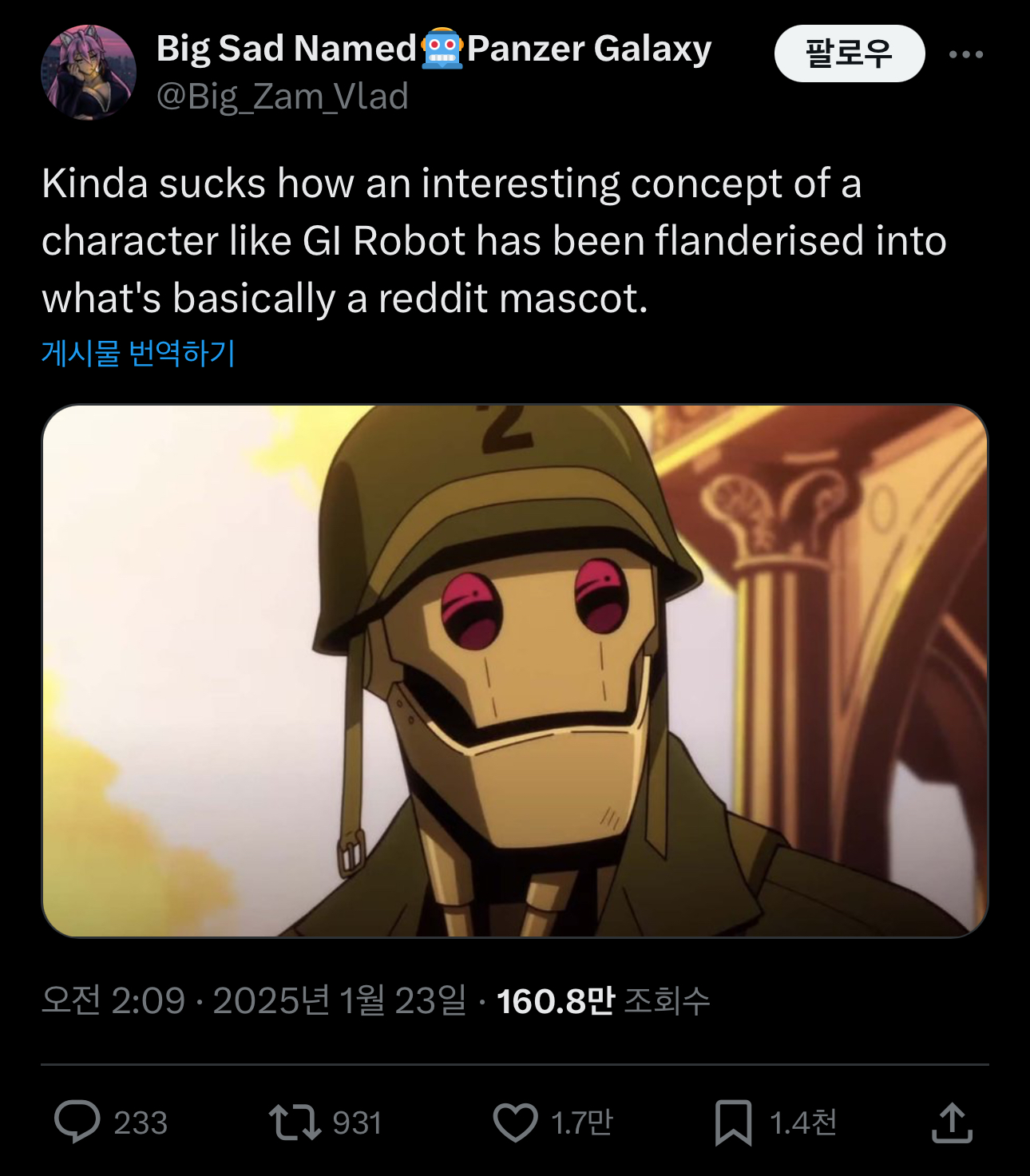Click the display name Big Sad Named Panzer Galaxy
This screenshot has height=1176, width=1030.
tap(434, 49)
